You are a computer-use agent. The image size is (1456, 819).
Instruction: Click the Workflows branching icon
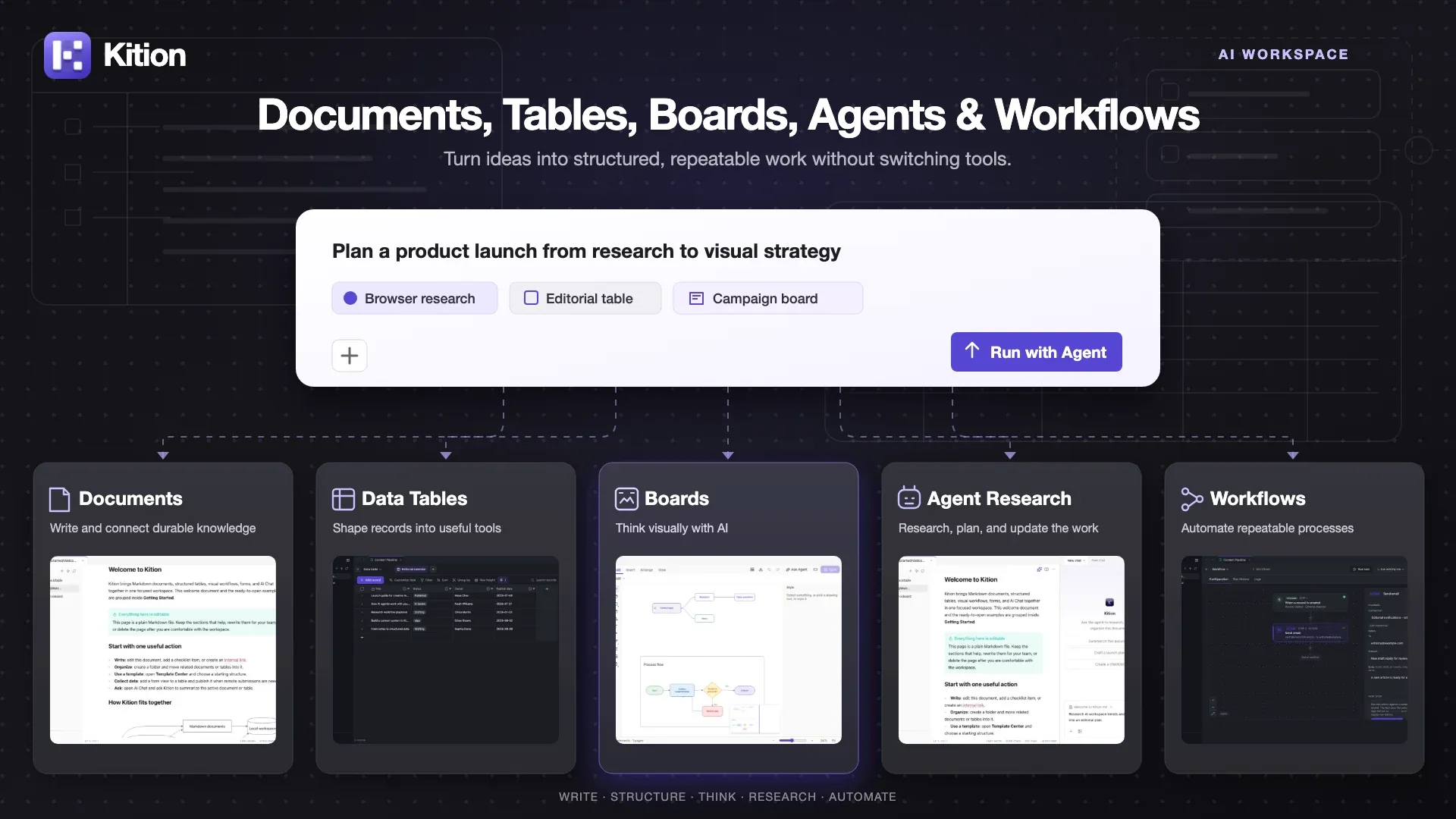pyautogui.click(x=1192, y=499)
